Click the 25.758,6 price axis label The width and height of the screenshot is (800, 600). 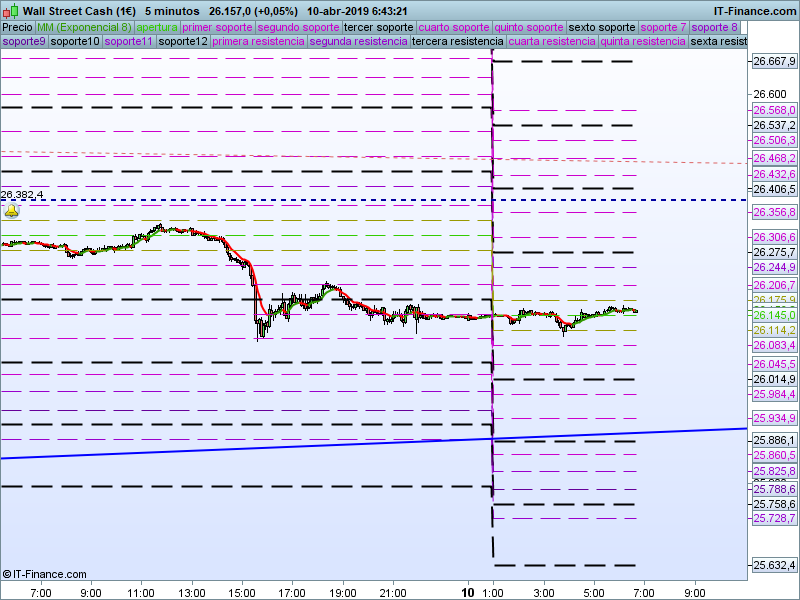click(x=774, y=504)
